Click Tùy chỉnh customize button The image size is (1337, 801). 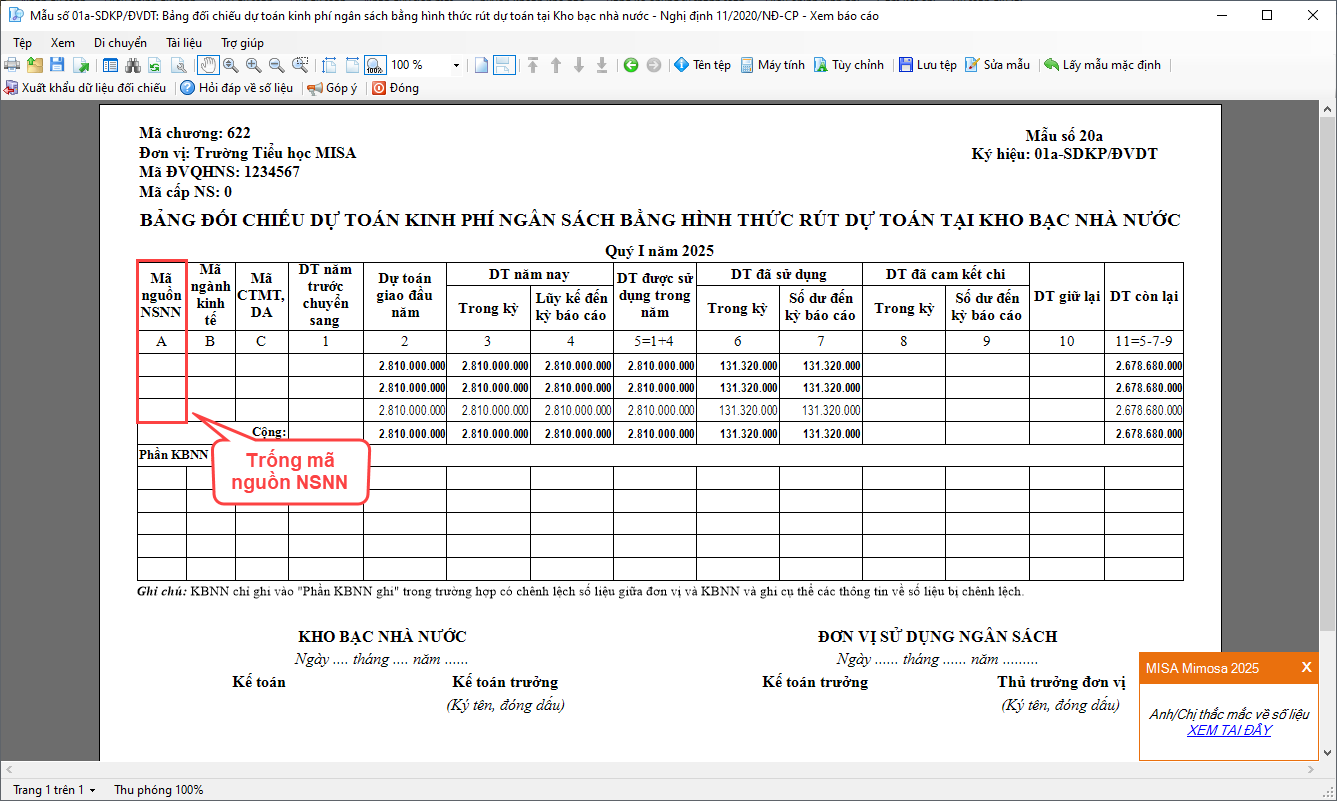pyautogui.click(x=849, y=65)
